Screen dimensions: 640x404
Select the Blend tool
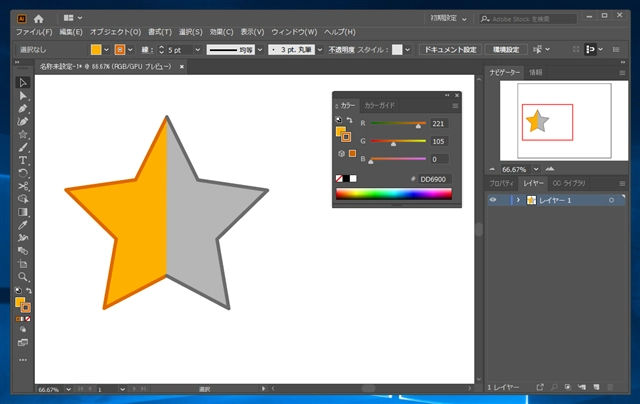coord(23,251)
